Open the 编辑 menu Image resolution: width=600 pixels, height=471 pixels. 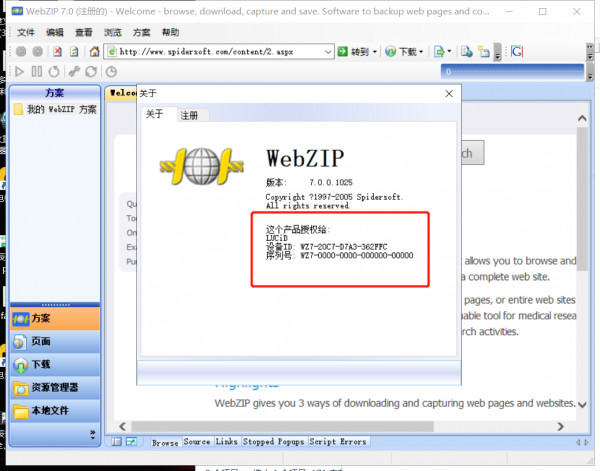click(55, 33)
